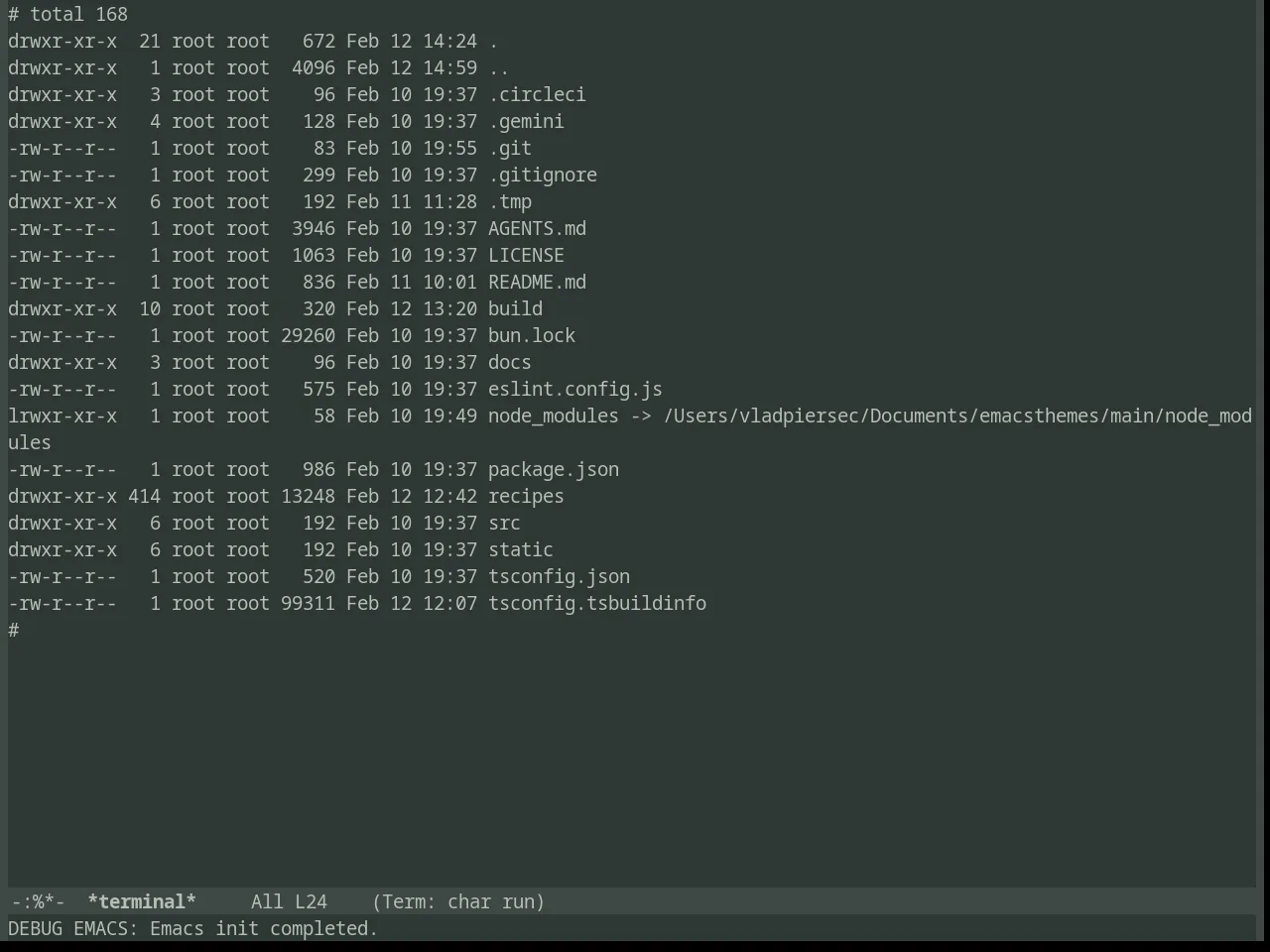Select the bun.lock file entry
This screenshot has width=1270, height=952.
(x=532, y=335)
